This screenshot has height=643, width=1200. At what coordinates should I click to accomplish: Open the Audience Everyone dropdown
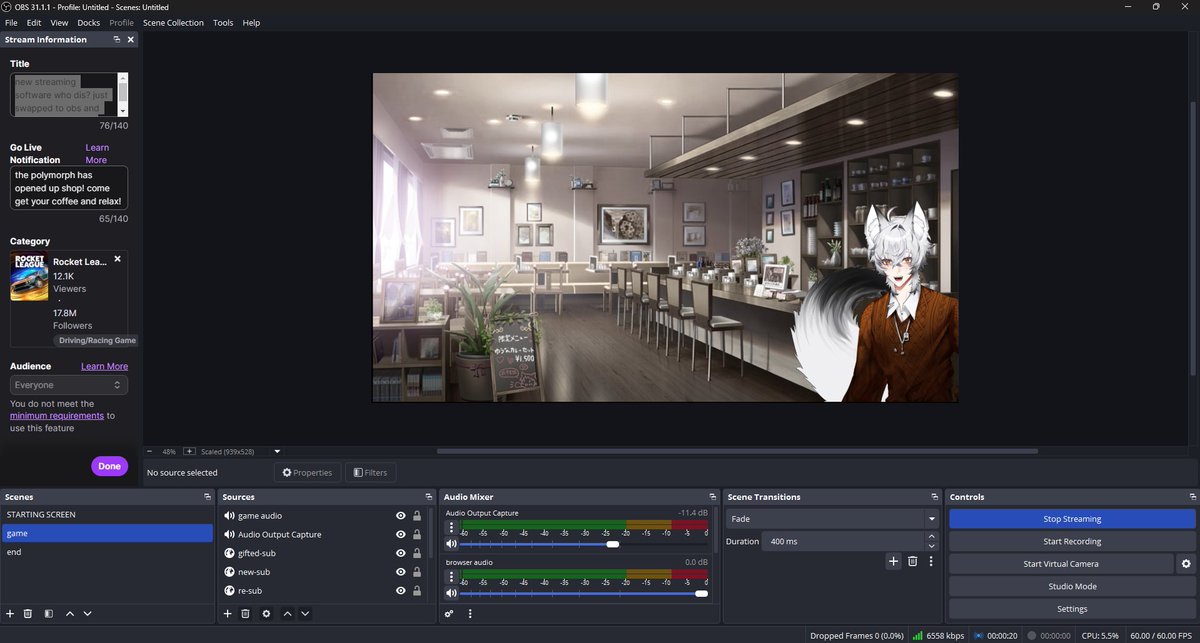point(69,385)
